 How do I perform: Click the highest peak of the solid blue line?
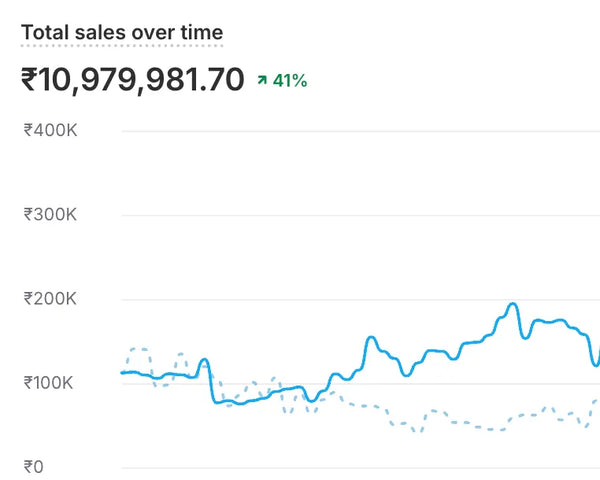click(x=513, y=304)
